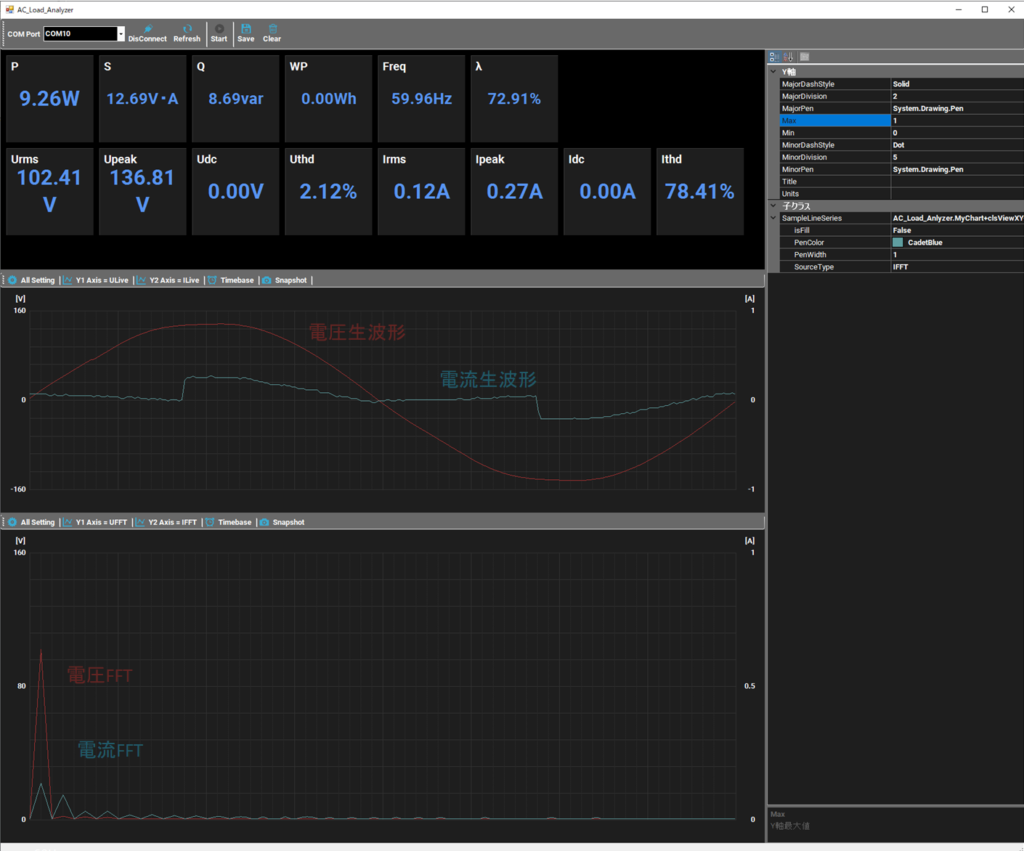
Task: Click All Setting on the waveform chart toolbar
Action: coord(32,280)
